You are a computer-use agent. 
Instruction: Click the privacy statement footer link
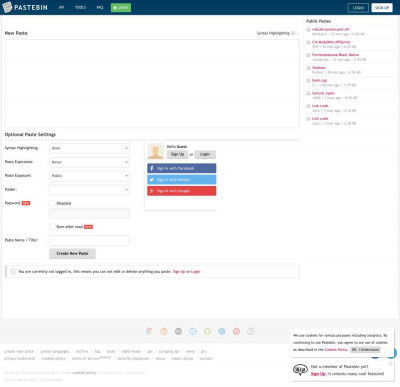coord(19,359)
